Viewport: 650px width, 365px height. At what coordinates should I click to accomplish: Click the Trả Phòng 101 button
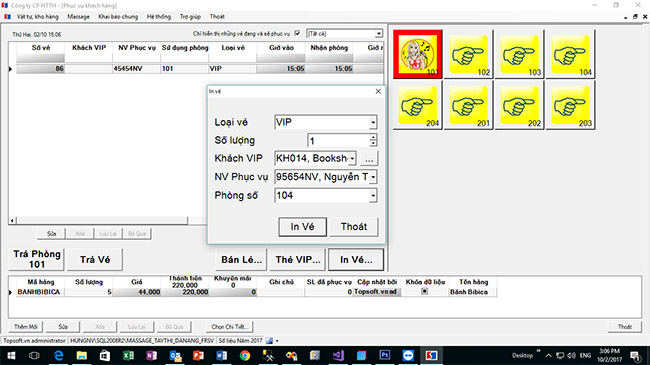point(37,259)
